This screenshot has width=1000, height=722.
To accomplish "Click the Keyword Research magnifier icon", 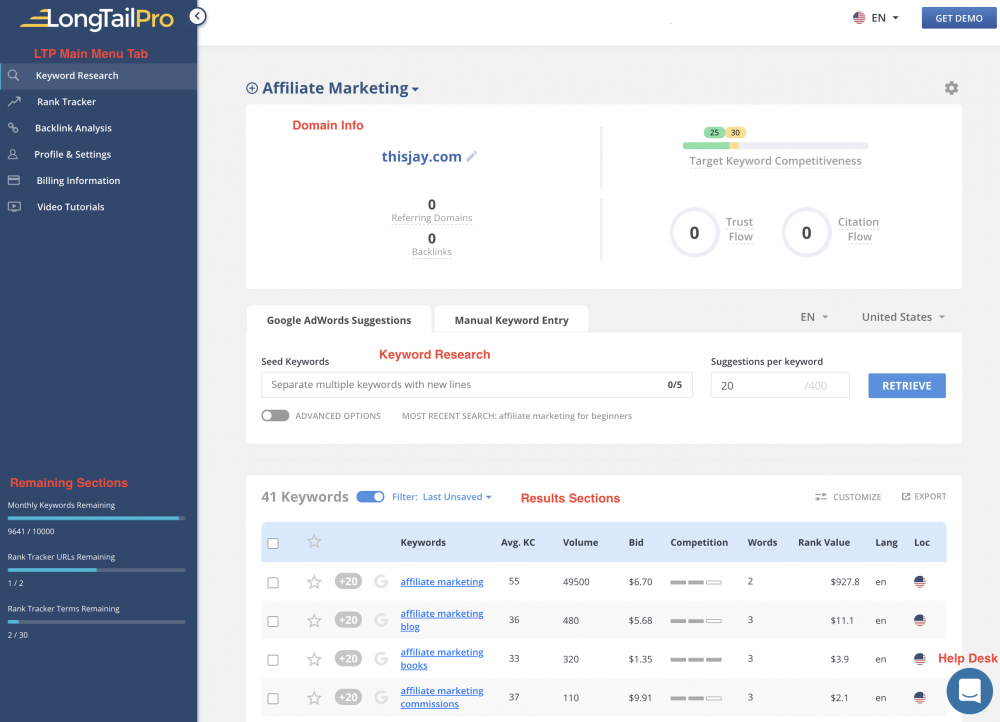I will pos(13,75).
